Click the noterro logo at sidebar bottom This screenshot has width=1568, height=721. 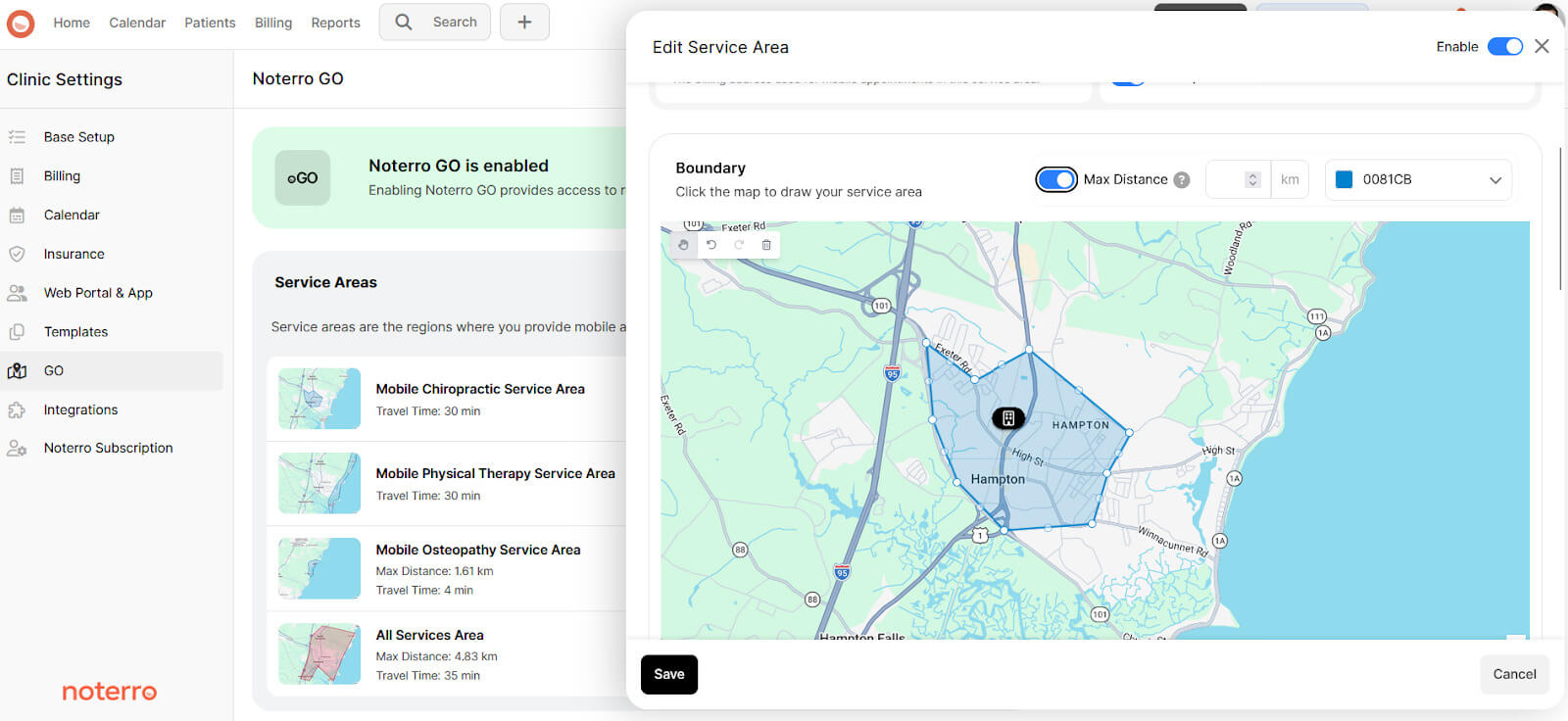[110, 692]
